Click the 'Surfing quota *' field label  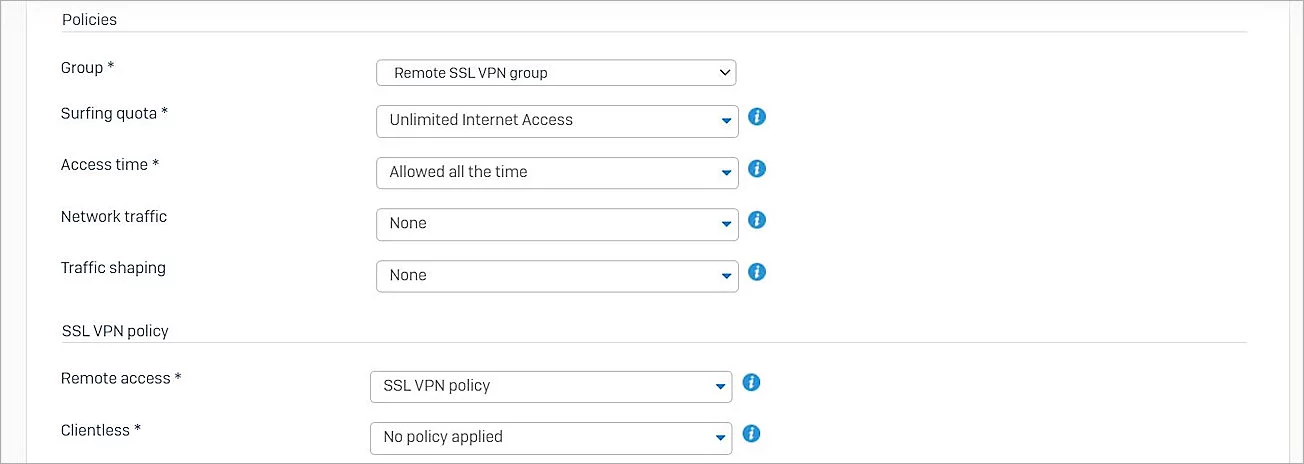114,113
